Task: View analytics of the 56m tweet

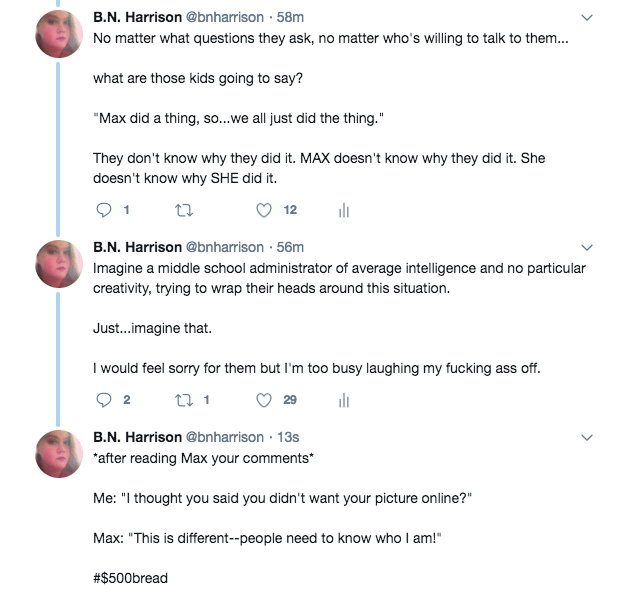Action: click(342, 400)
